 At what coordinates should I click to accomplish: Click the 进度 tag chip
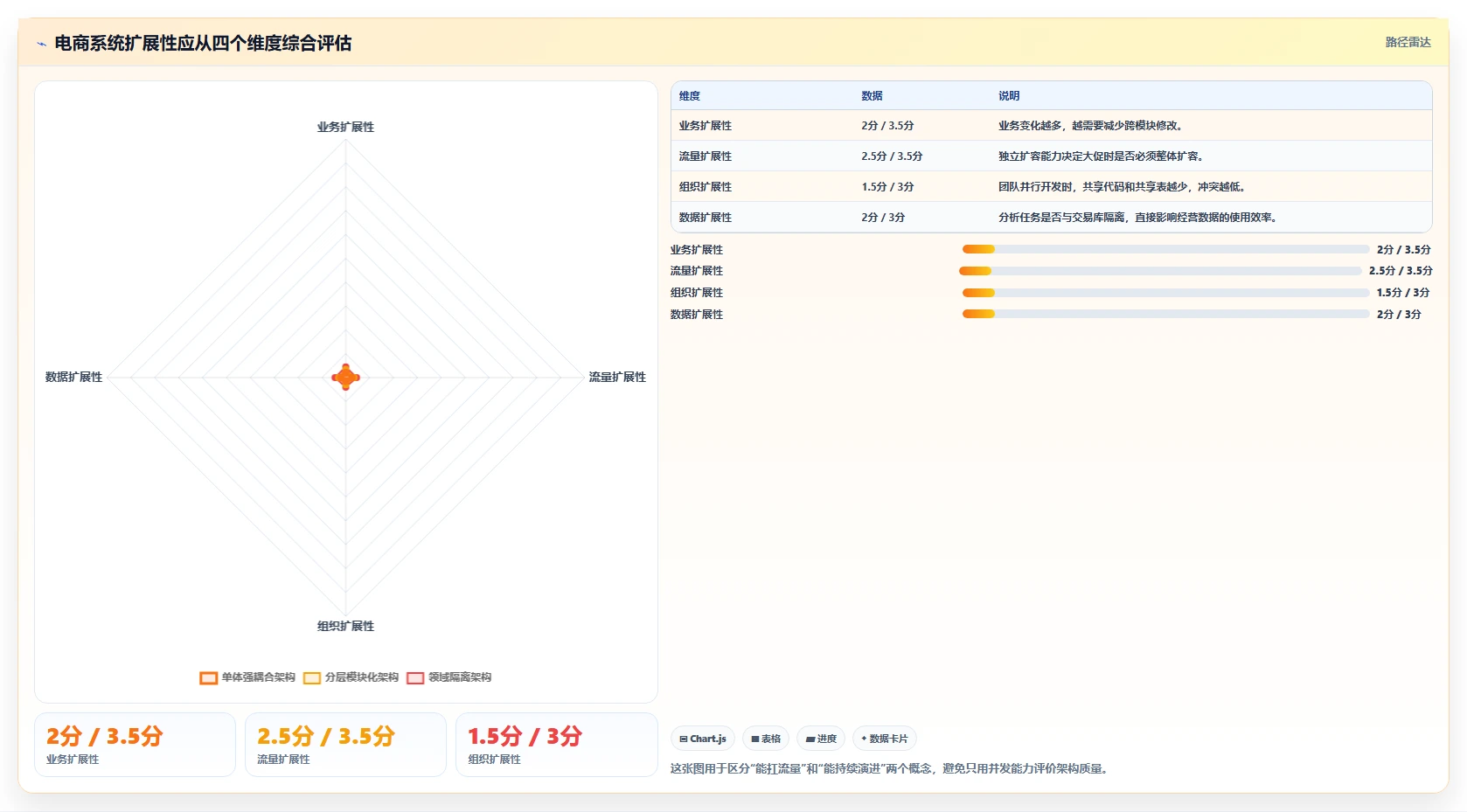821,739
